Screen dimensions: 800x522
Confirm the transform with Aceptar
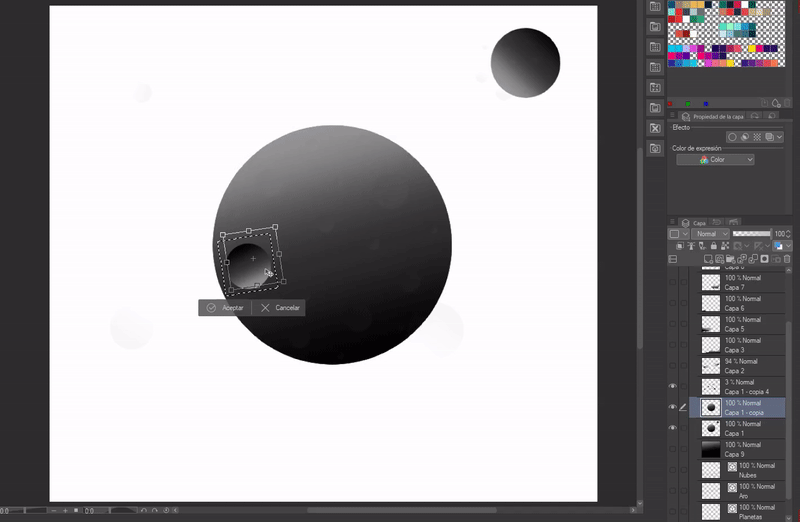click(x=225, y=308)
